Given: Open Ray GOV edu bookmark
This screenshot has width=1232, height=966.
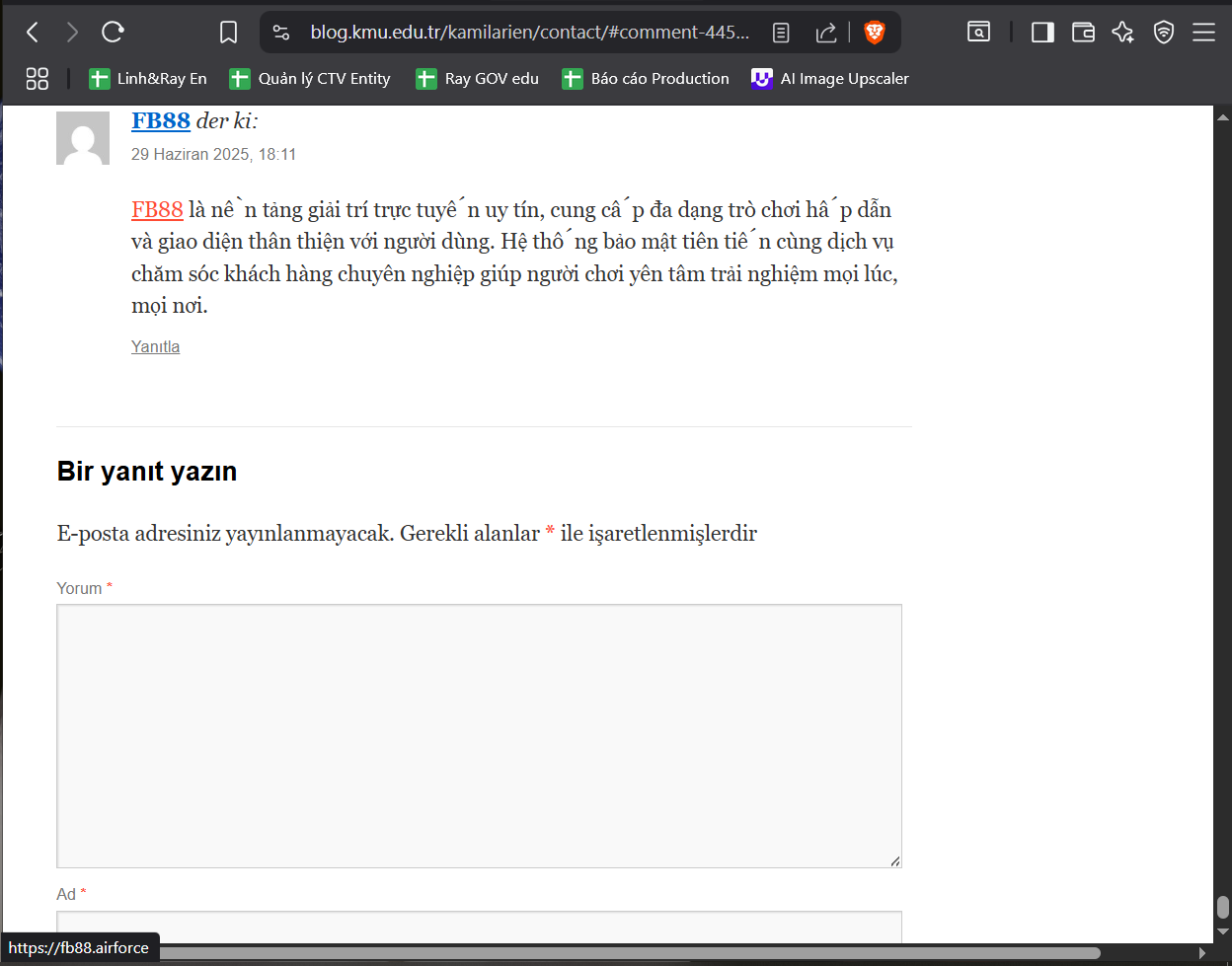Looking at the screenshot, I should click(478, 79).
